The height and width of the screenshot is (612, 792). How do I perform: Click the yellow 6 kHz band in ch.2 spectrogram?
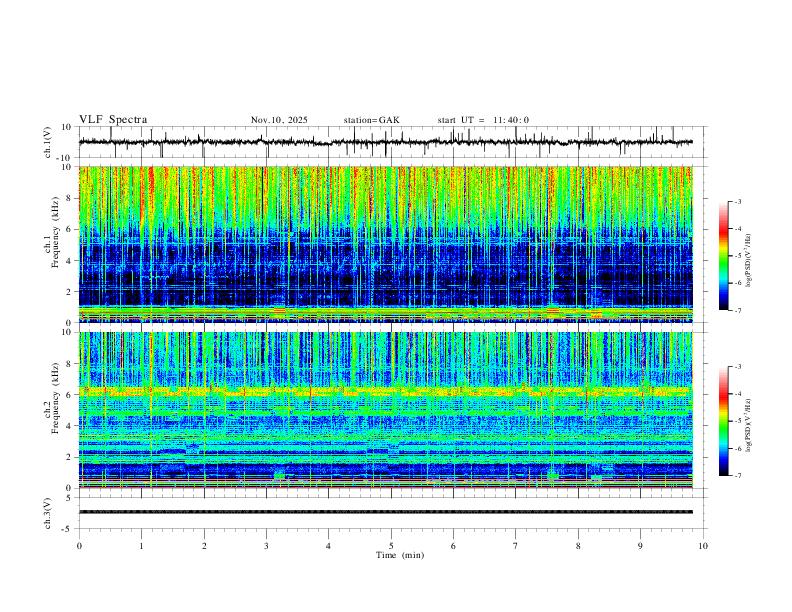(386, 391)
